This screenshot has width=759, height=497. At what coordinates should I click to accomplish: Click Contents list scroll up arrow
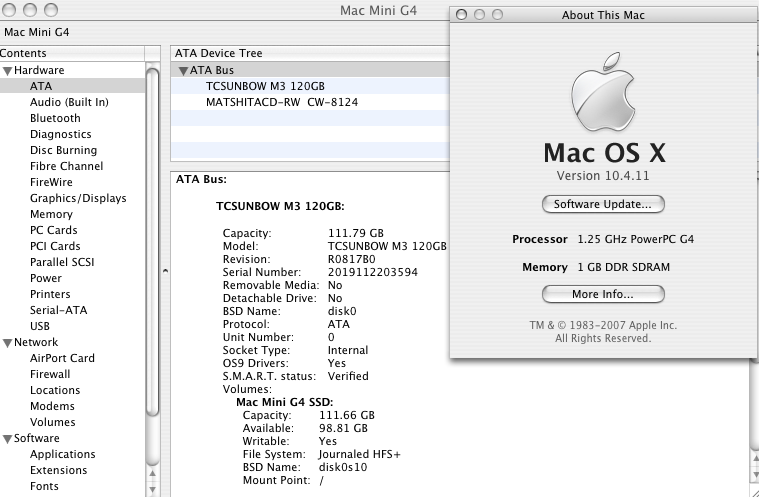click(152, 473)
